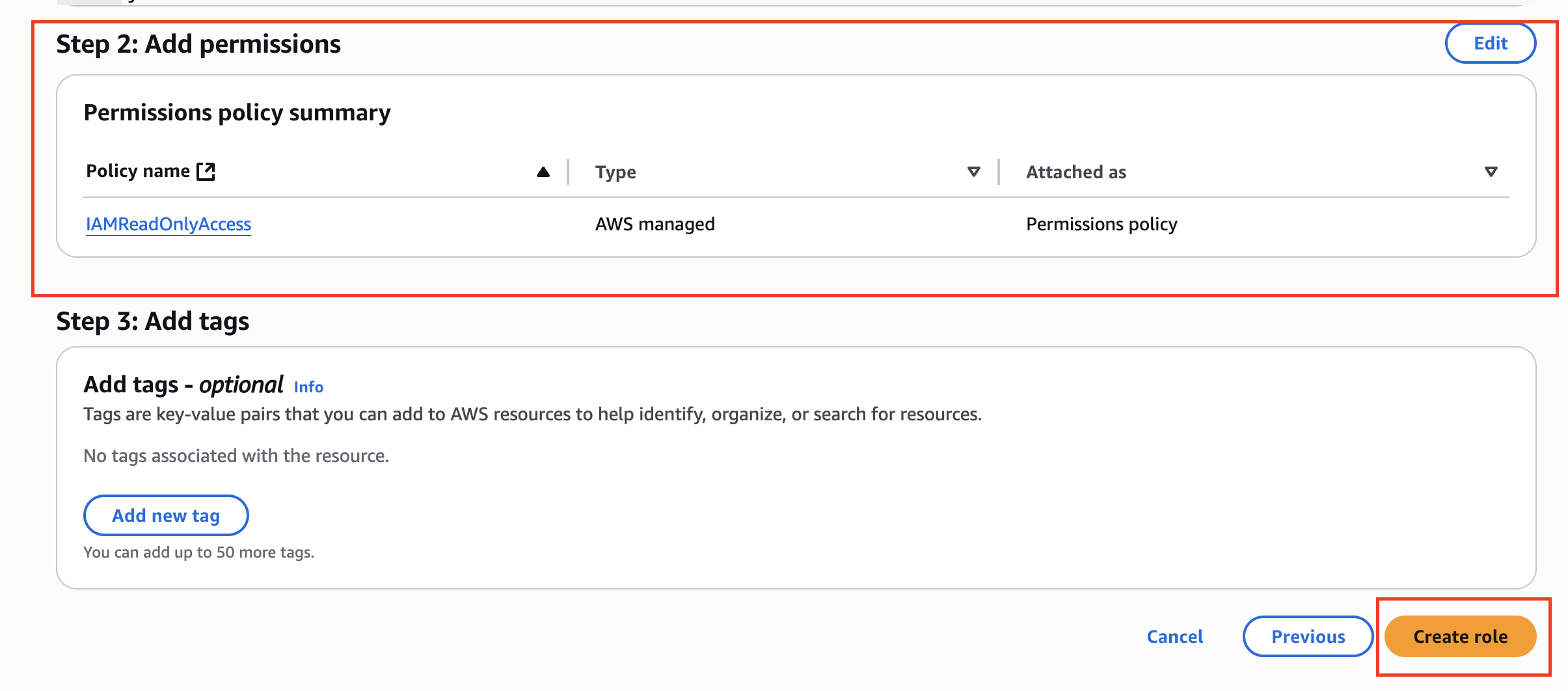Viewport: 1568px width, 691px height.
Task: Sort the Type column using its arrow
Action: coord(973,172)
